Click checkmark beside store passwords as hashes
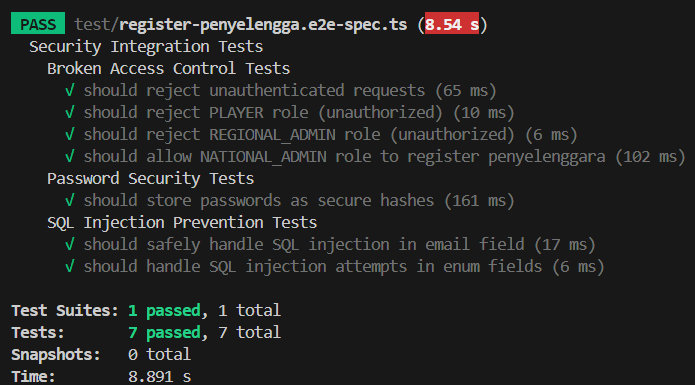Image resolution: width=695 pixels, height=385 pixels. coord(70,201)
